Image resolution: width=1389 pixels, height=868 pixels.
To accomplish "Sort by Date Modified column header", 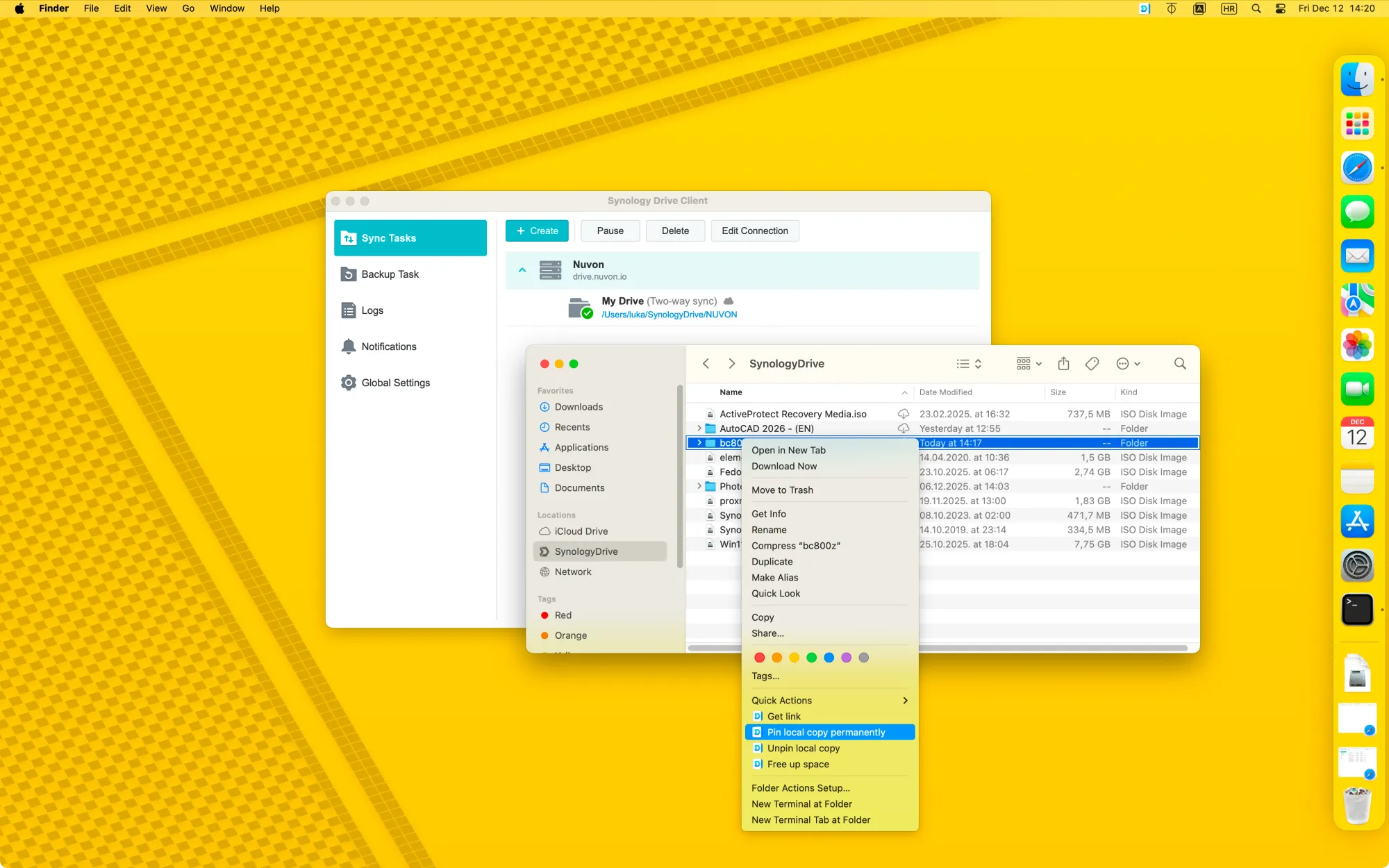I will (945, 392).
